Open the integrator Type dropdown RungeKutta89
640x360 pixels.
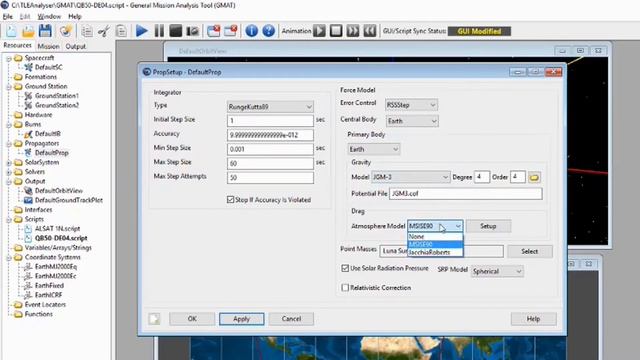tap(270, 107)
